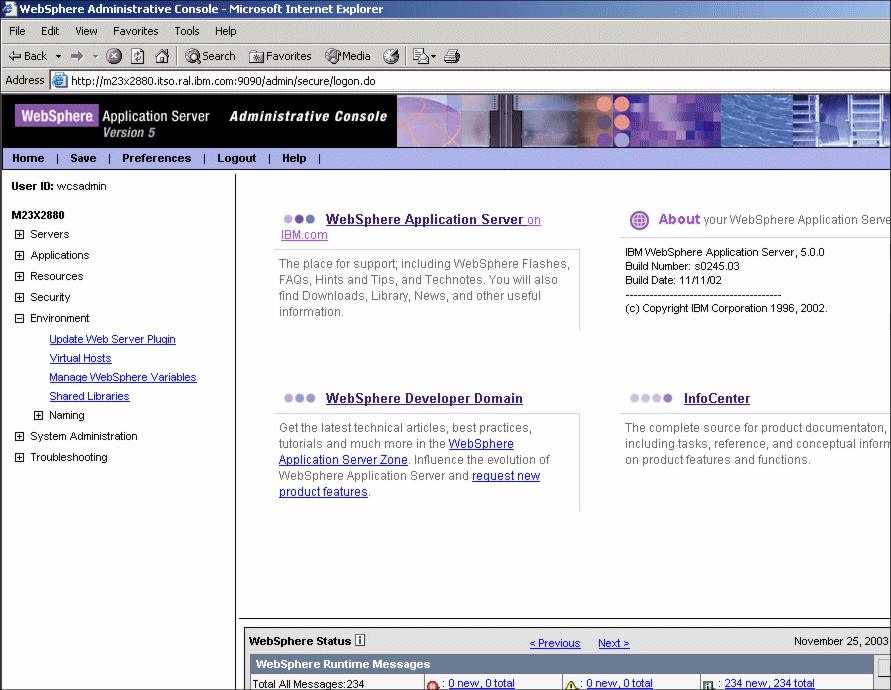
Task: Open the Search toolbar button
Action: (x=210, y=56)
